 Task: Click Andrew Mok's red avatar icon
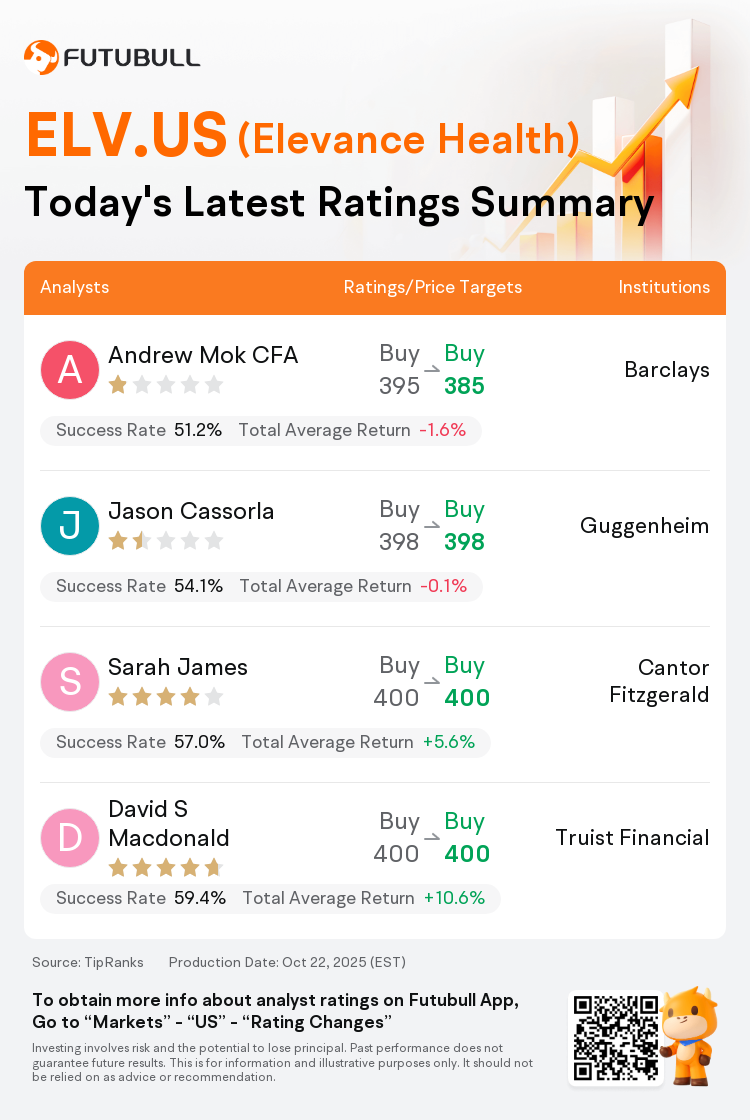(x=70, y=370)
